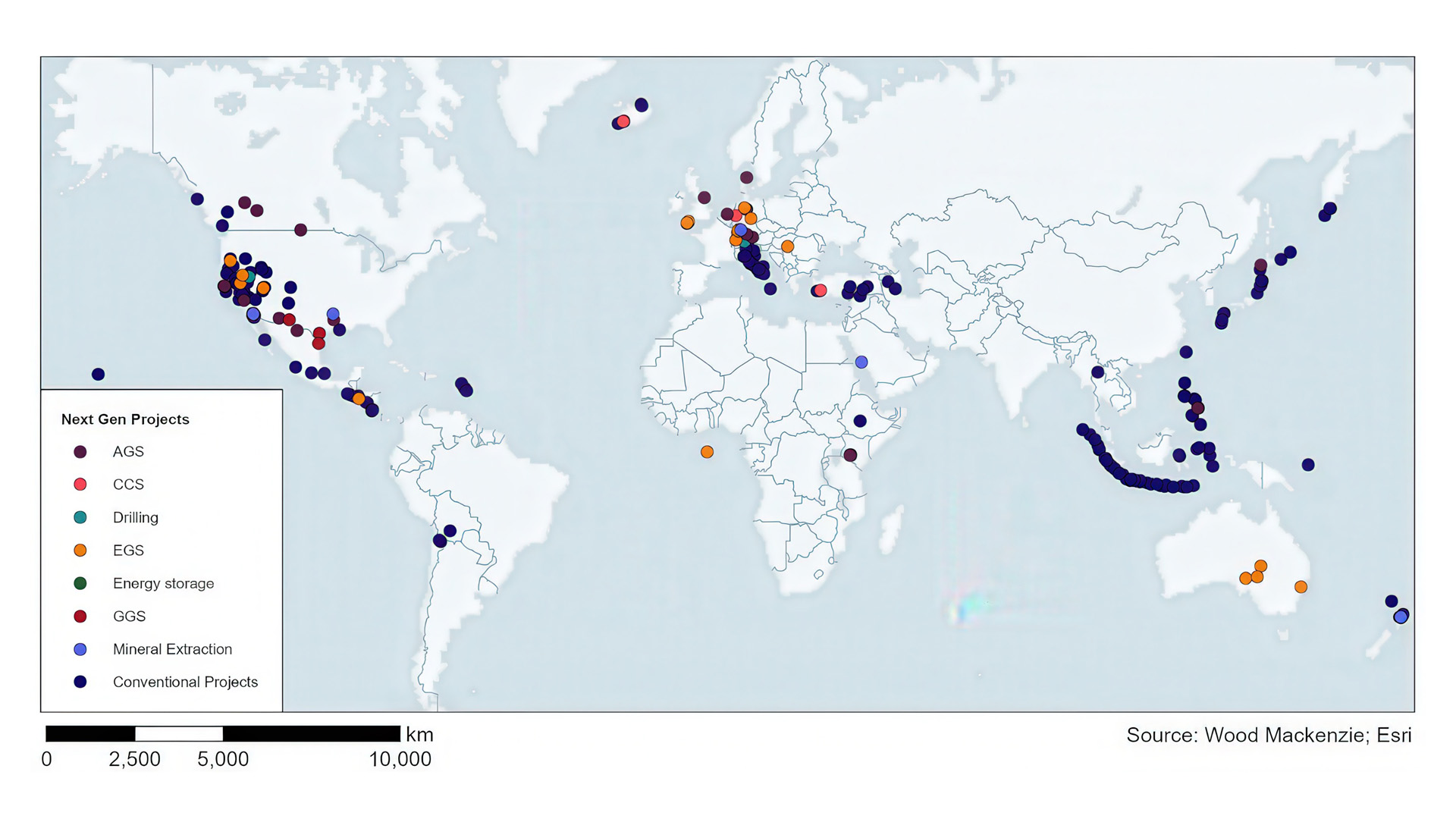The image size is (1456, 819).
Task: Click the '0' scale bar value
Action: (46, 759)
